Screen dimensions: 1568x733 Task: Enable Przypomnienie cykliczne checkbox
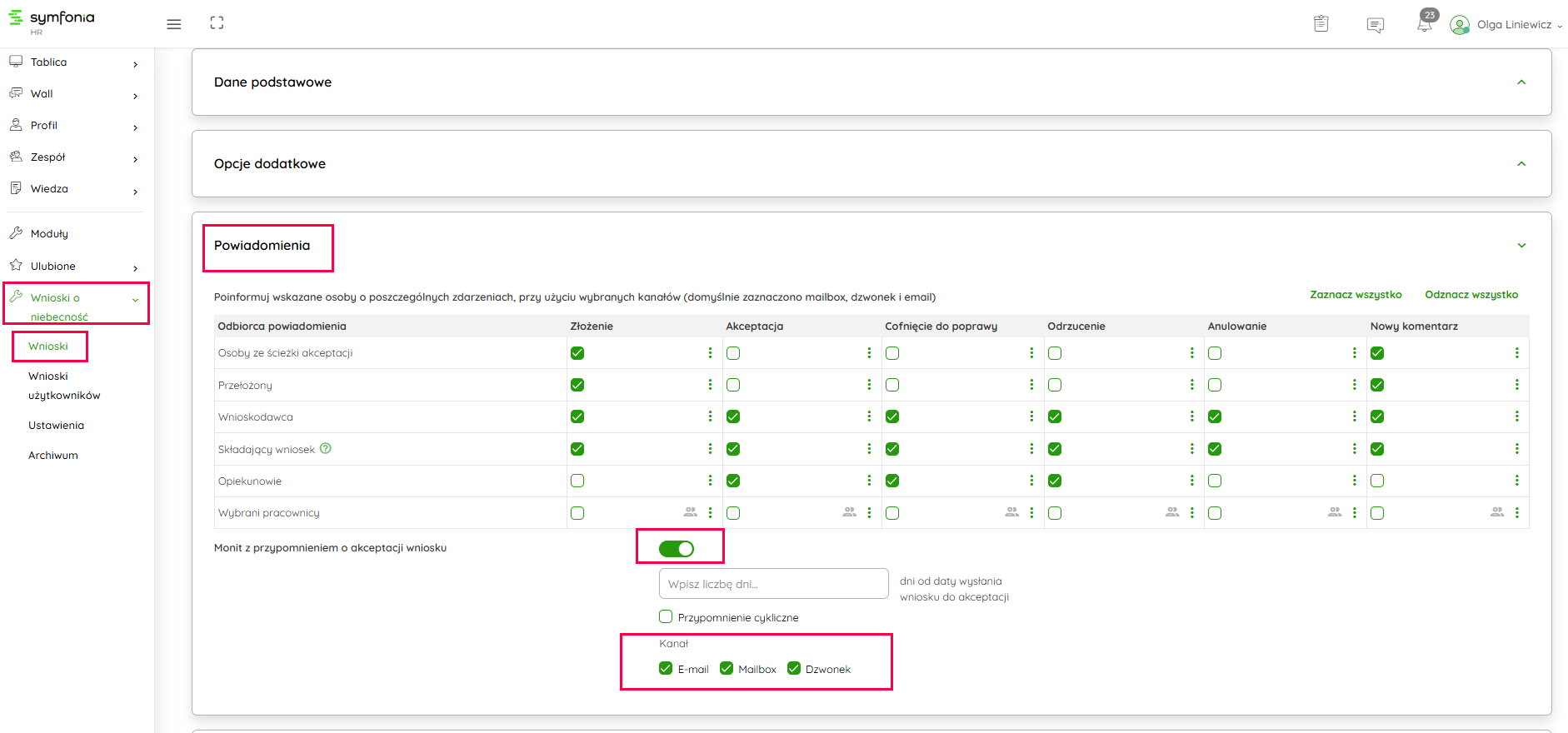666,617
